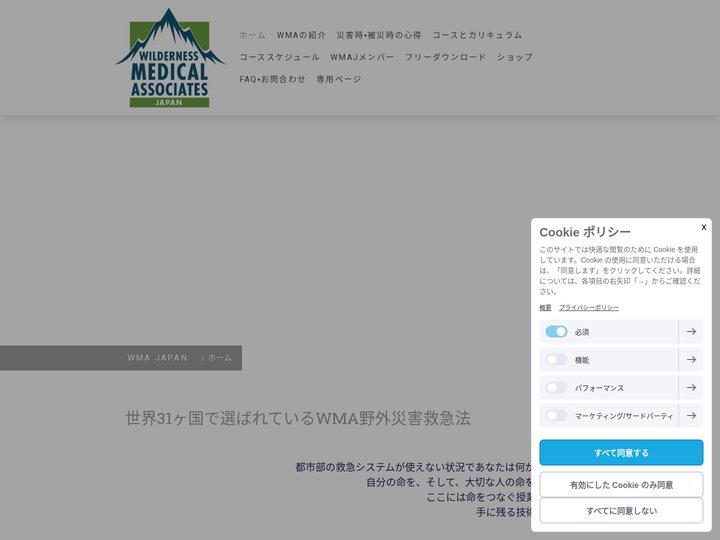Image resolution: width=720 pixels, height=540 pixels.
Task: Open FAQ・お問合わせ menu item
Action: pos(272,79)
